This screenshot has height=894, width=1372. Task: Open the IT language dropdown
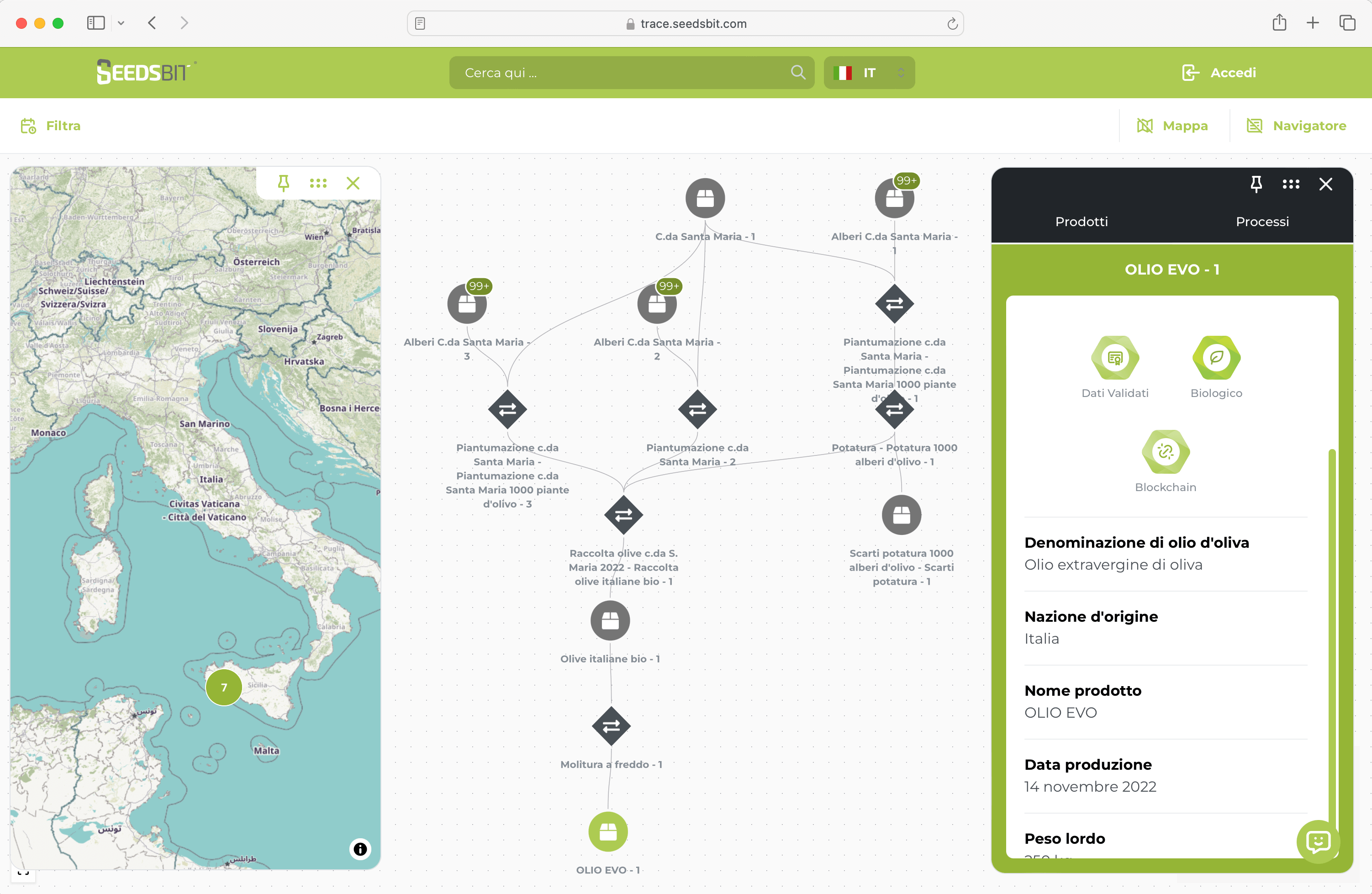(869, 72)
